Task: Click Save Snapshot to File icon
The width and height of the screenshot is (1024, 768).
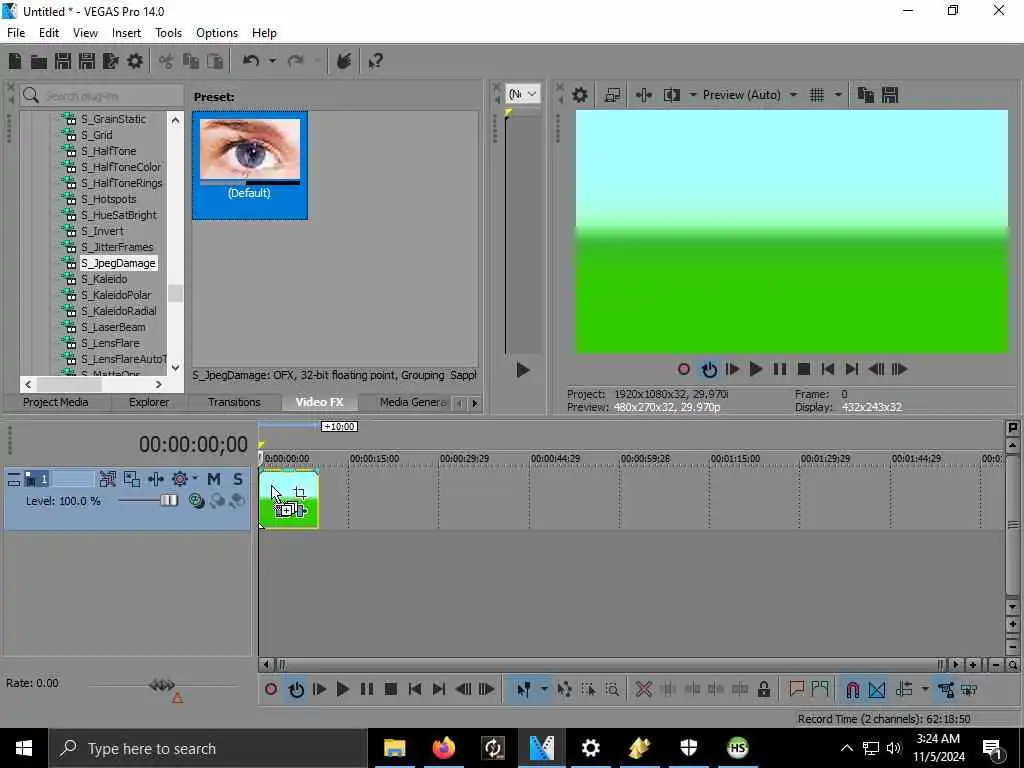Action: point(889,95)
